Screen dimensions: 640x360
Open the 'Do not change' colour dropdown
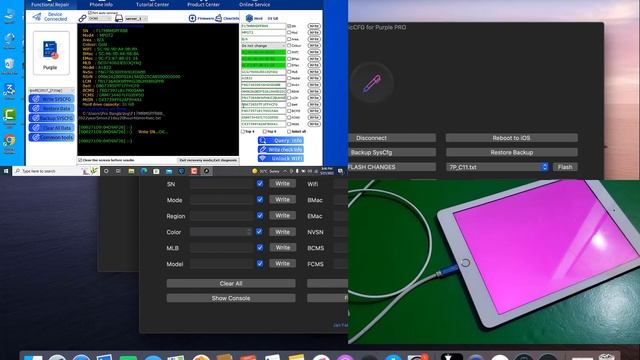(x=263, y=46)
